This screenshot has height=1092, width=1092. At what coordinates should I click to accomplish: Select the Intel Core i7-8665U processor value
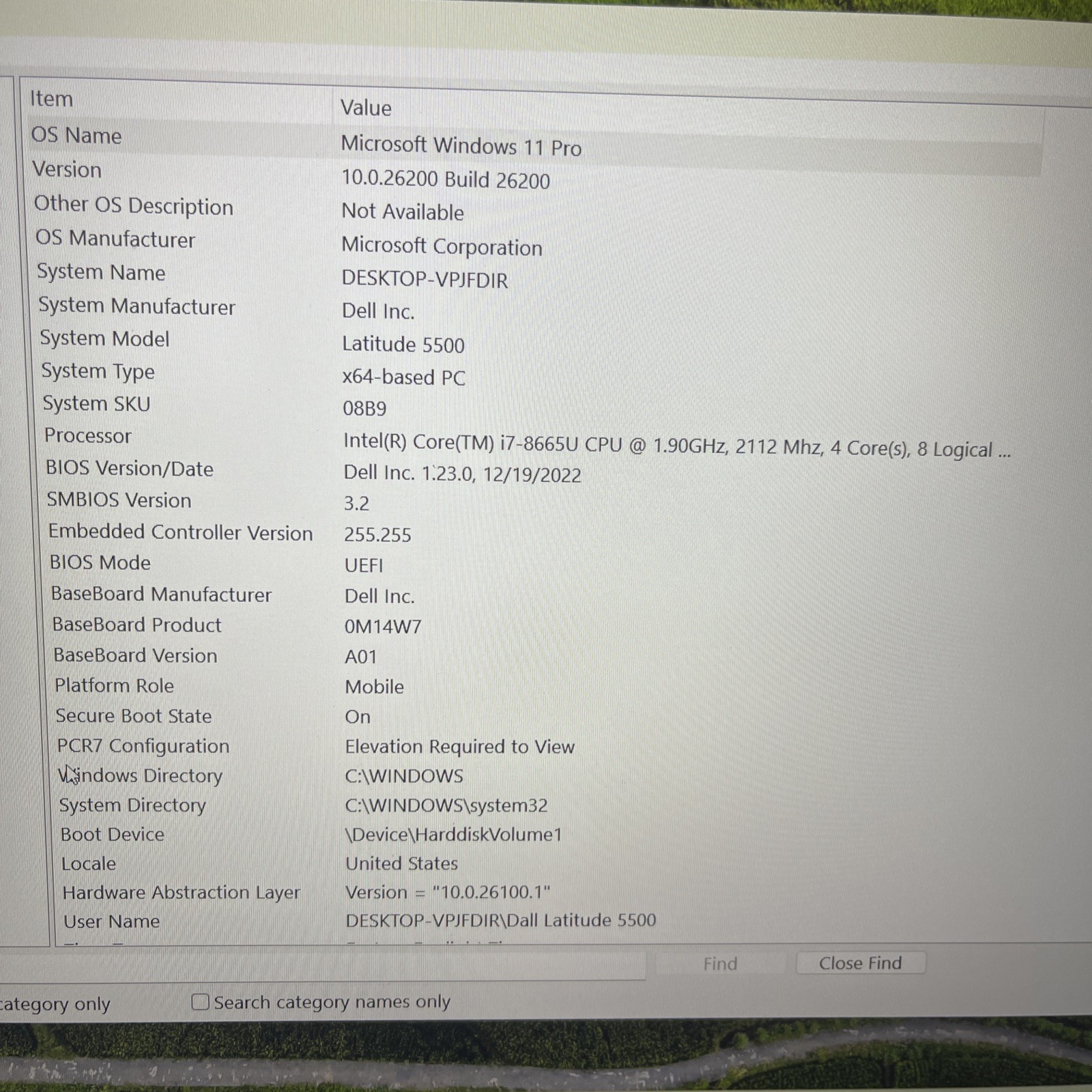[x=676, y=446]
